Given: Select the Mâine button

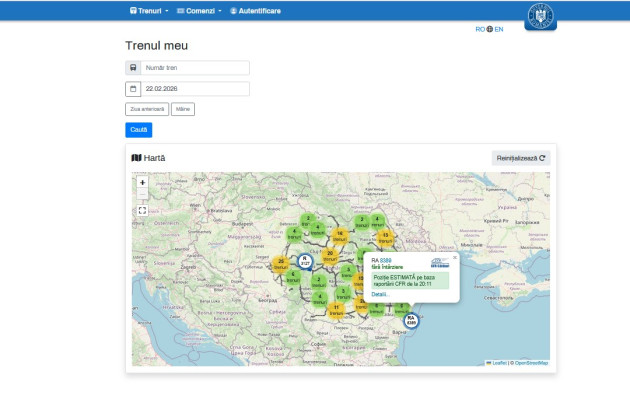Looking at the screenshot, I should tap(183, 109).
